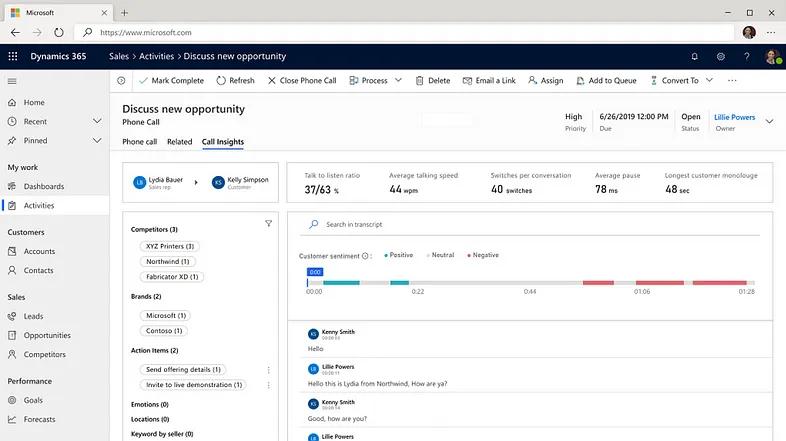Image resolution: width=786 pixels, height=441 pixels.
Task: Click the user avatar in Dynamics header
Action: 772,56
